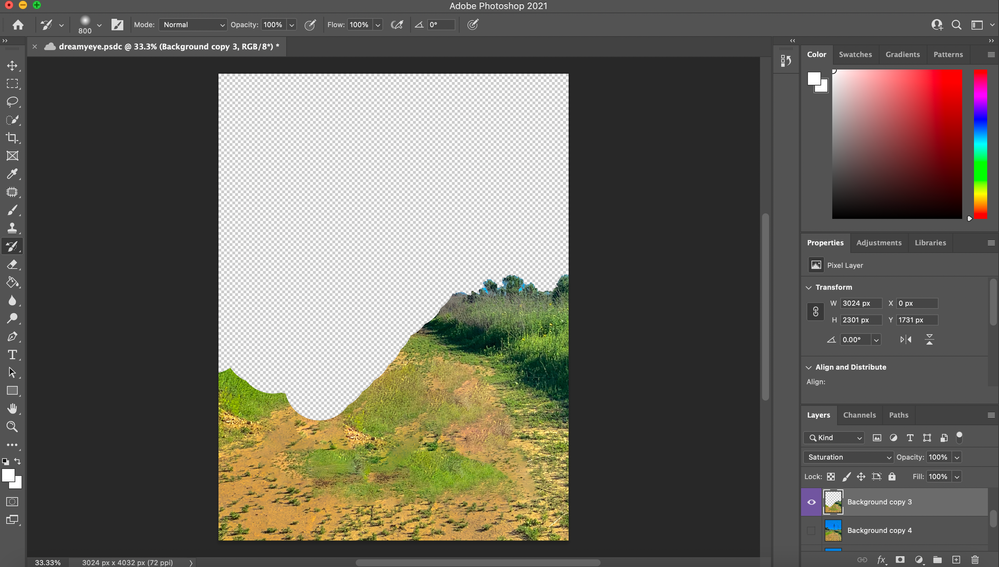Toggle link width and height constraint
This screenshot has height=567, width=999.
[815, 312]
